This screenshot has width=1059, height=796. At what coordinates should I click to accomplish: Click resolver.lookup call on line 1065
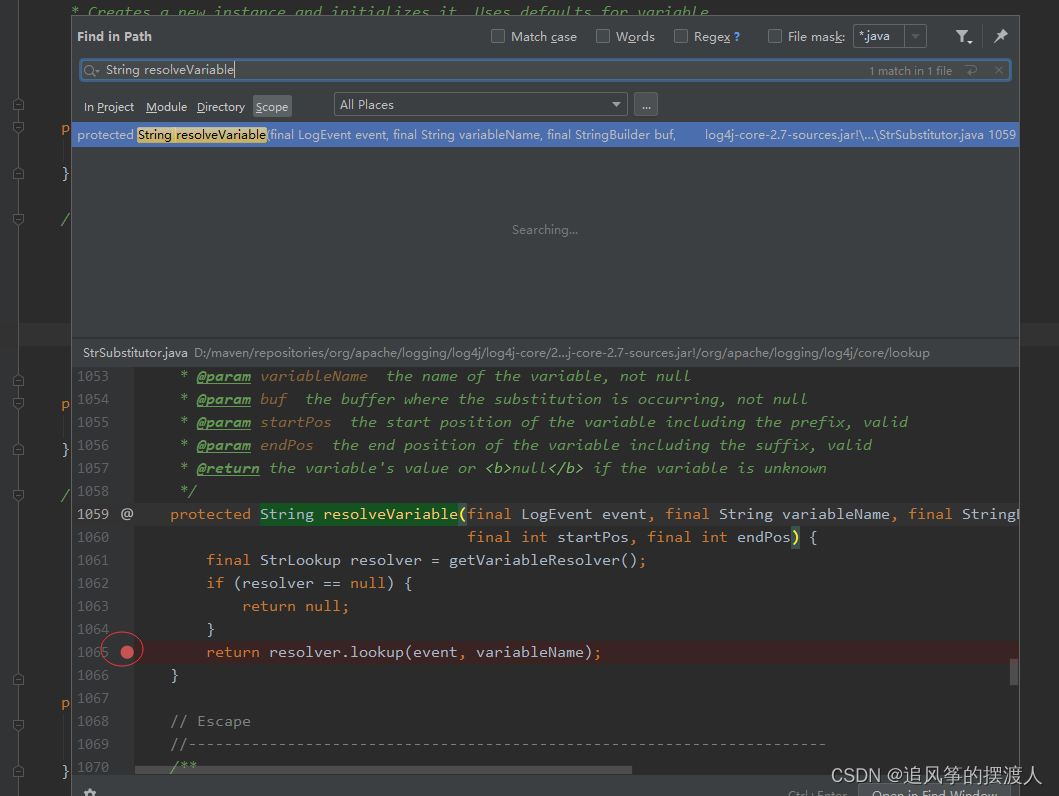coord(336,652)
